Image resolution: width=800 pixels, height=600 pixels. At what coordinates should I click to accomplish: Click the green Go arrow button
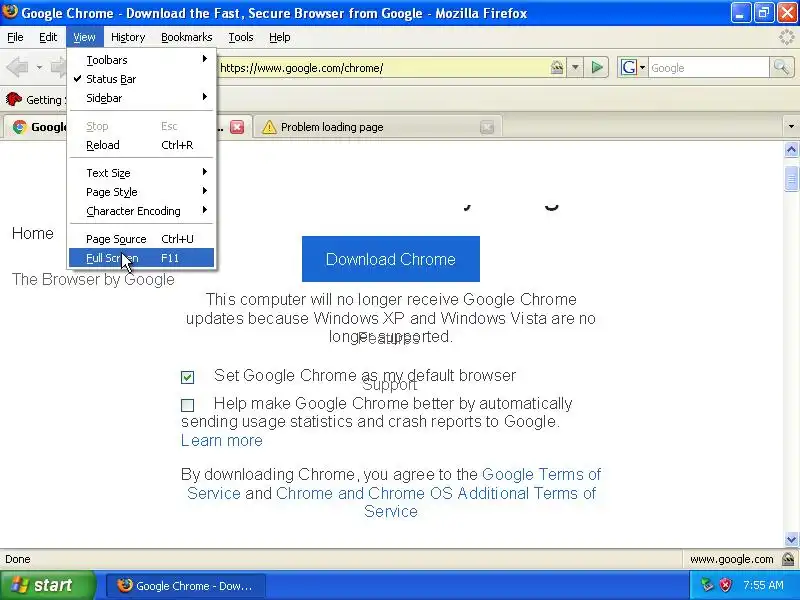(x=596, y=67)
